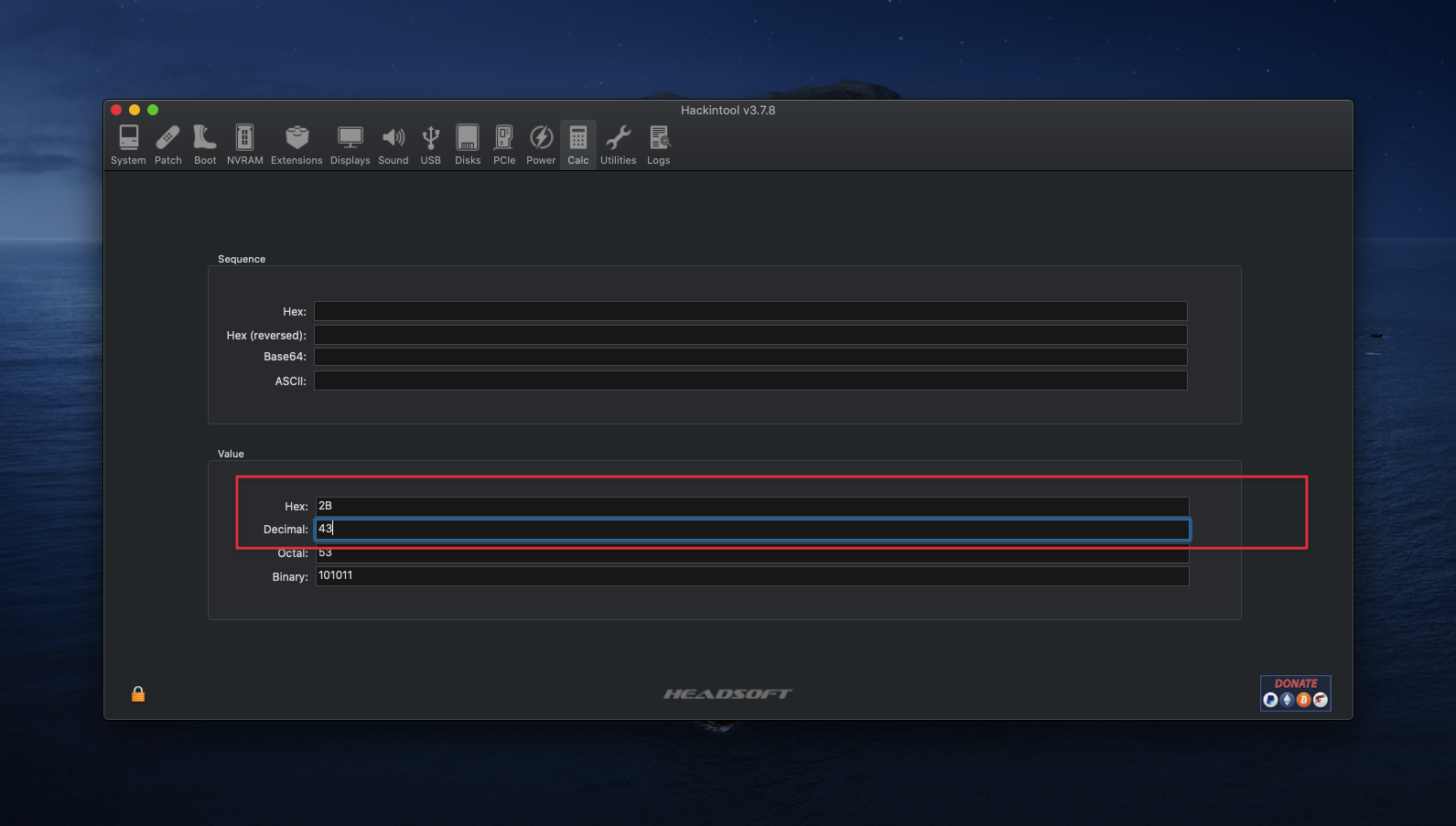Screen dimensions: 1456x826
Task: Open Extensions from the toolbar
Action: [x=297, y=145]
